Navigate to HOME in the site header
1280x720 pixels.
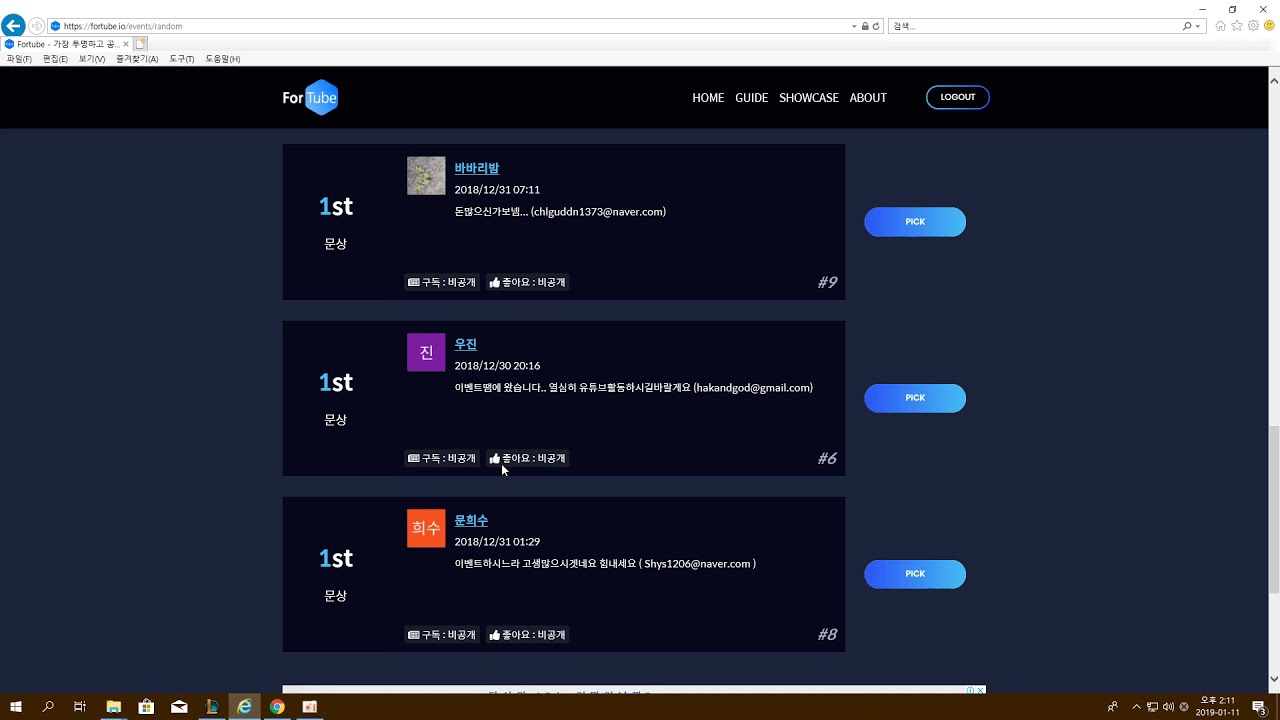point(708,98)
